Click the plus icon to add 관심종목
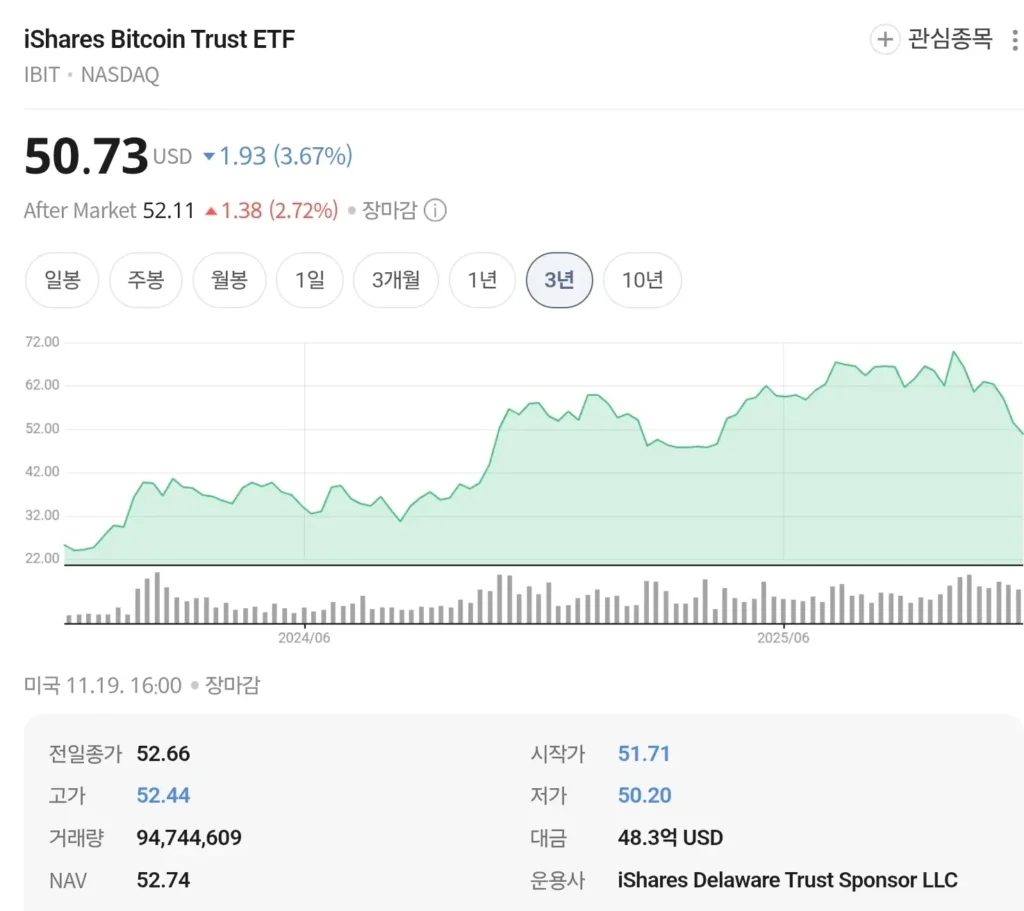 point(884,40)
